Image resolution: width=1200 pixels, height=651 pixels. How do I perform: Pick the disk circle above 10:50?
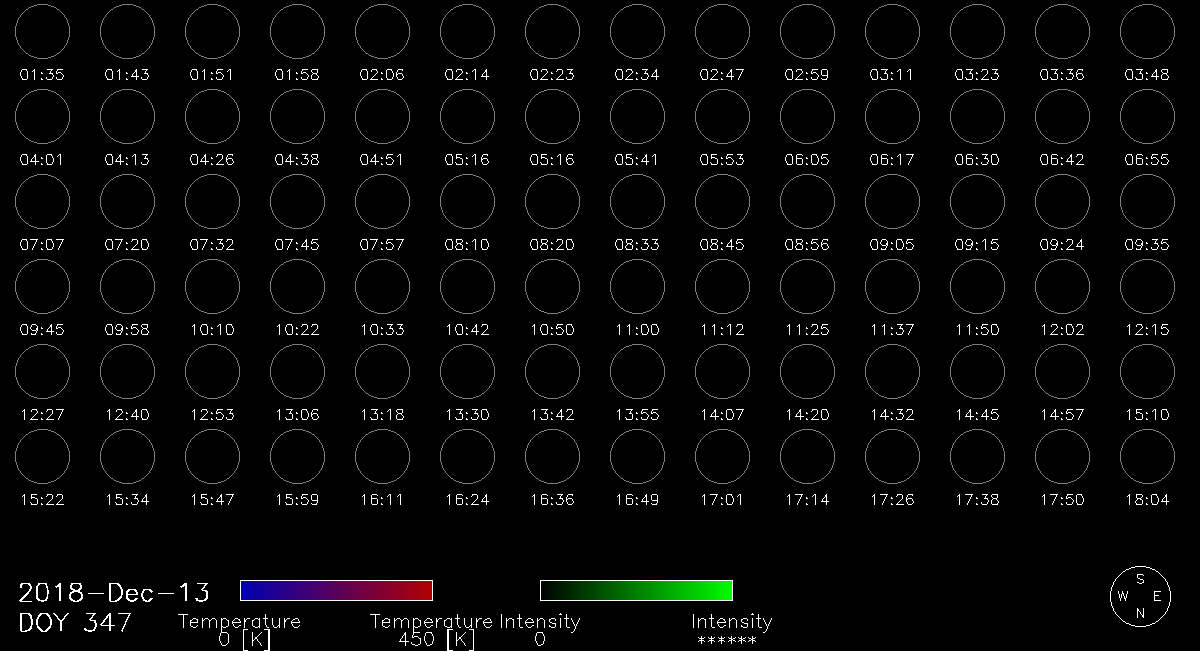click(552, 287)
